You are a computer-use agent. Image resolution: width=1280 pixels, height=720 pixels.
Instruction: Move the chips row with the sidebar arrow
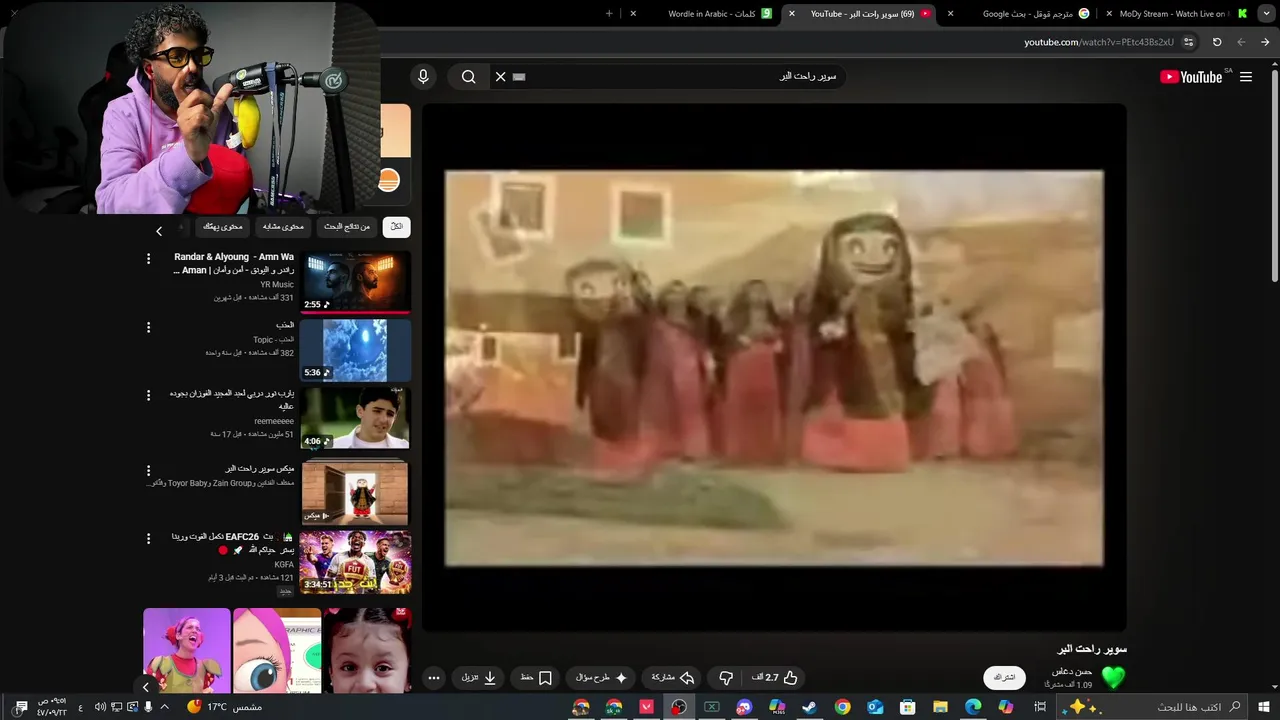(159, 231)
